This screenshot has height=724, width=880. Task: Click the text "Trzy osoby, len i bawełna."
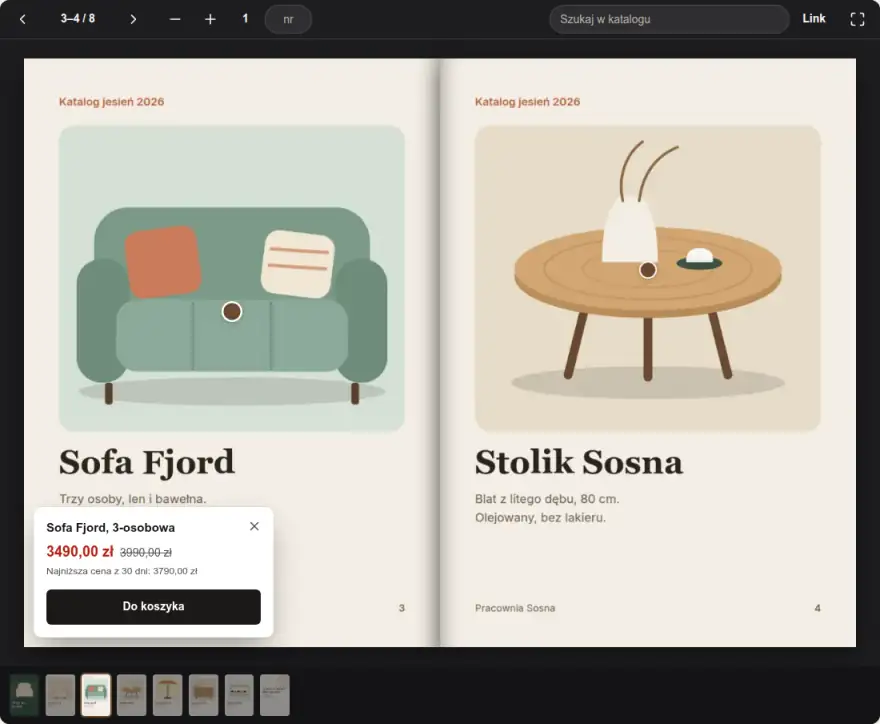[x=133, y=499]
